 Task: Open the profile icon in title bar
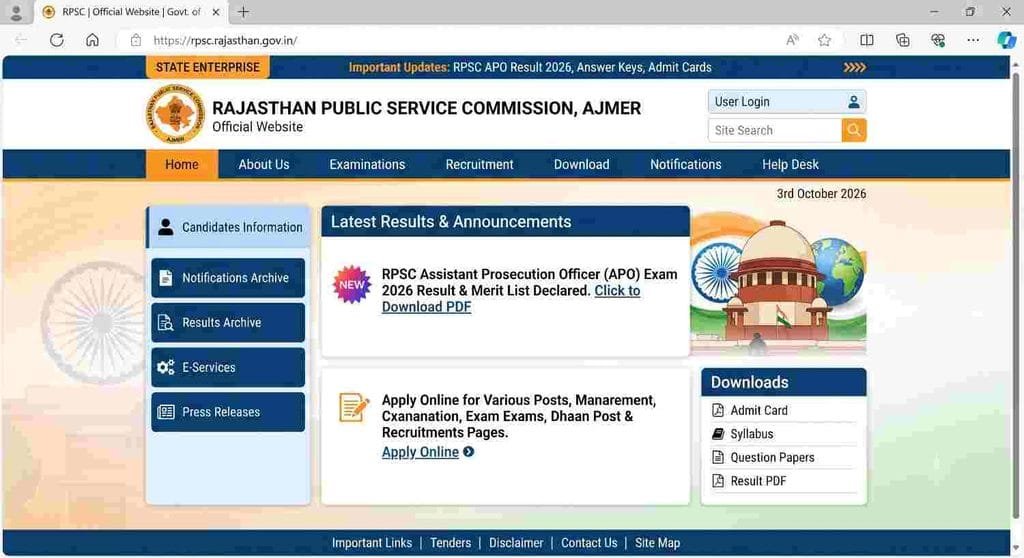(x=16, y=12)
